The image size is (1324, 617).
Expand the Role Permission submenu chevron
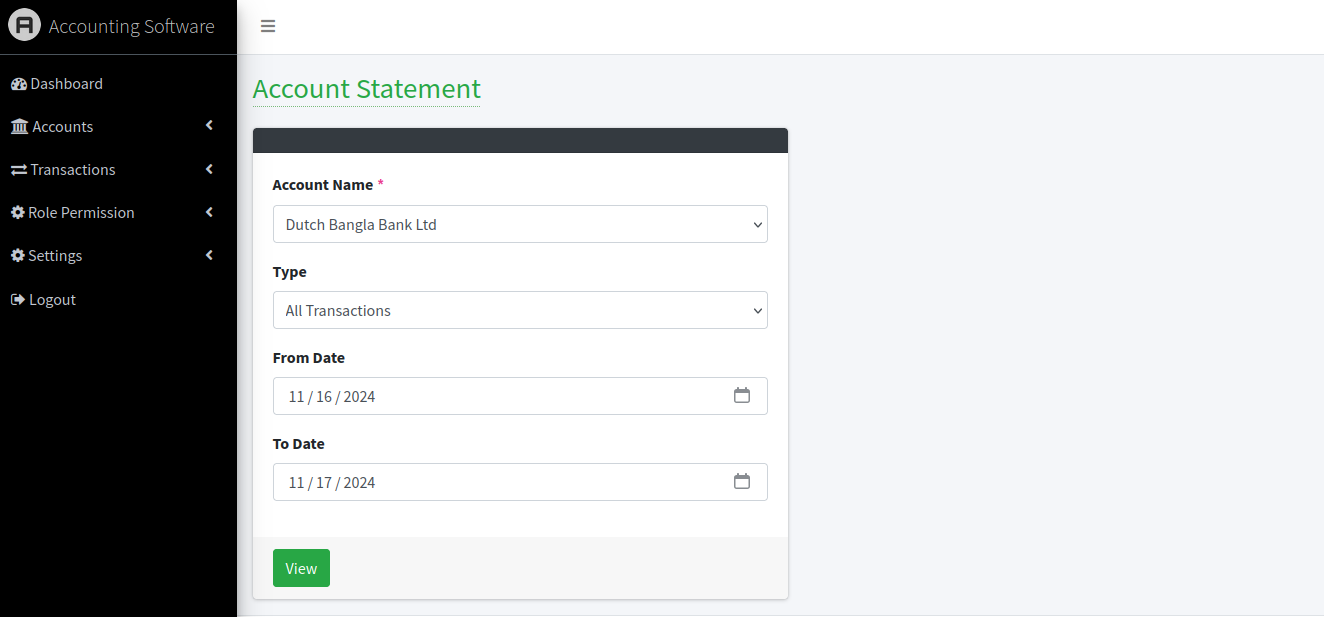pos(209,212)
